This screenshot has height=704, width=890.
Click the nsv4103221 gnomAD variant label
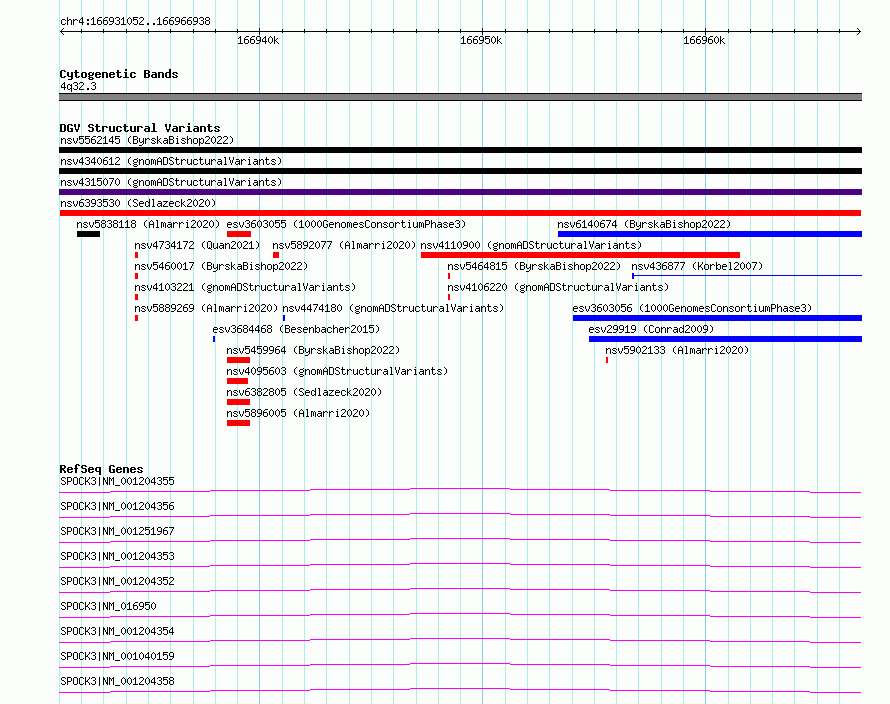[245, 287]
